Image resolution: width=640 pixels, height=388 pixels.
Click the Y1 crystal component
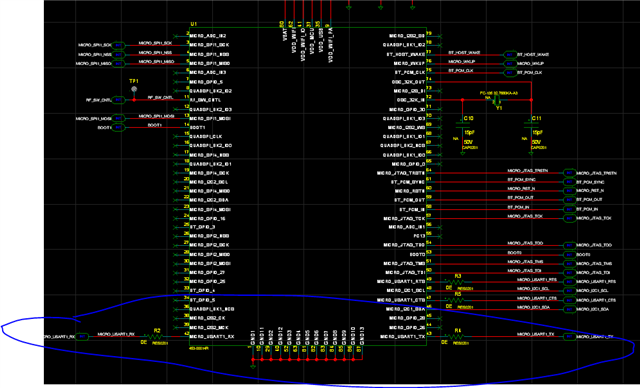(498, 100)
